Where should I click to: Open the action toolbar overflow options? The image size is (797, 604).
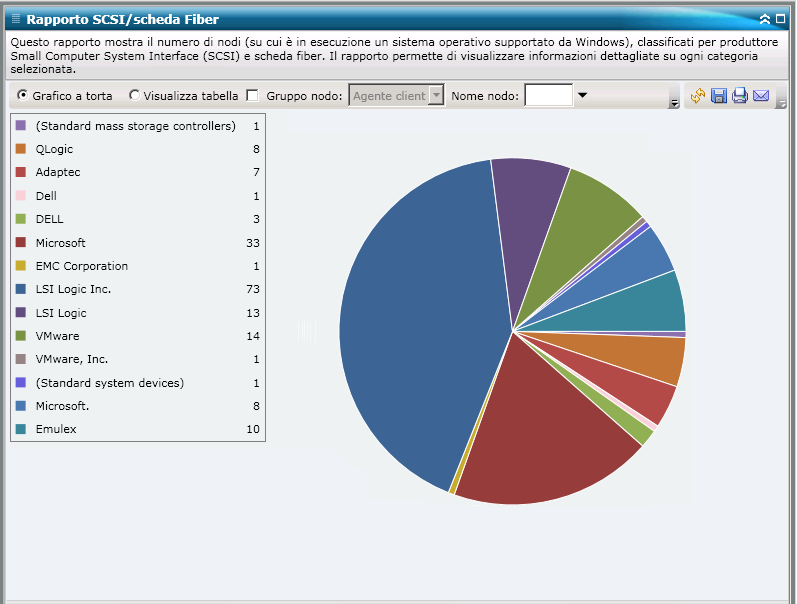tap(782, 103)
